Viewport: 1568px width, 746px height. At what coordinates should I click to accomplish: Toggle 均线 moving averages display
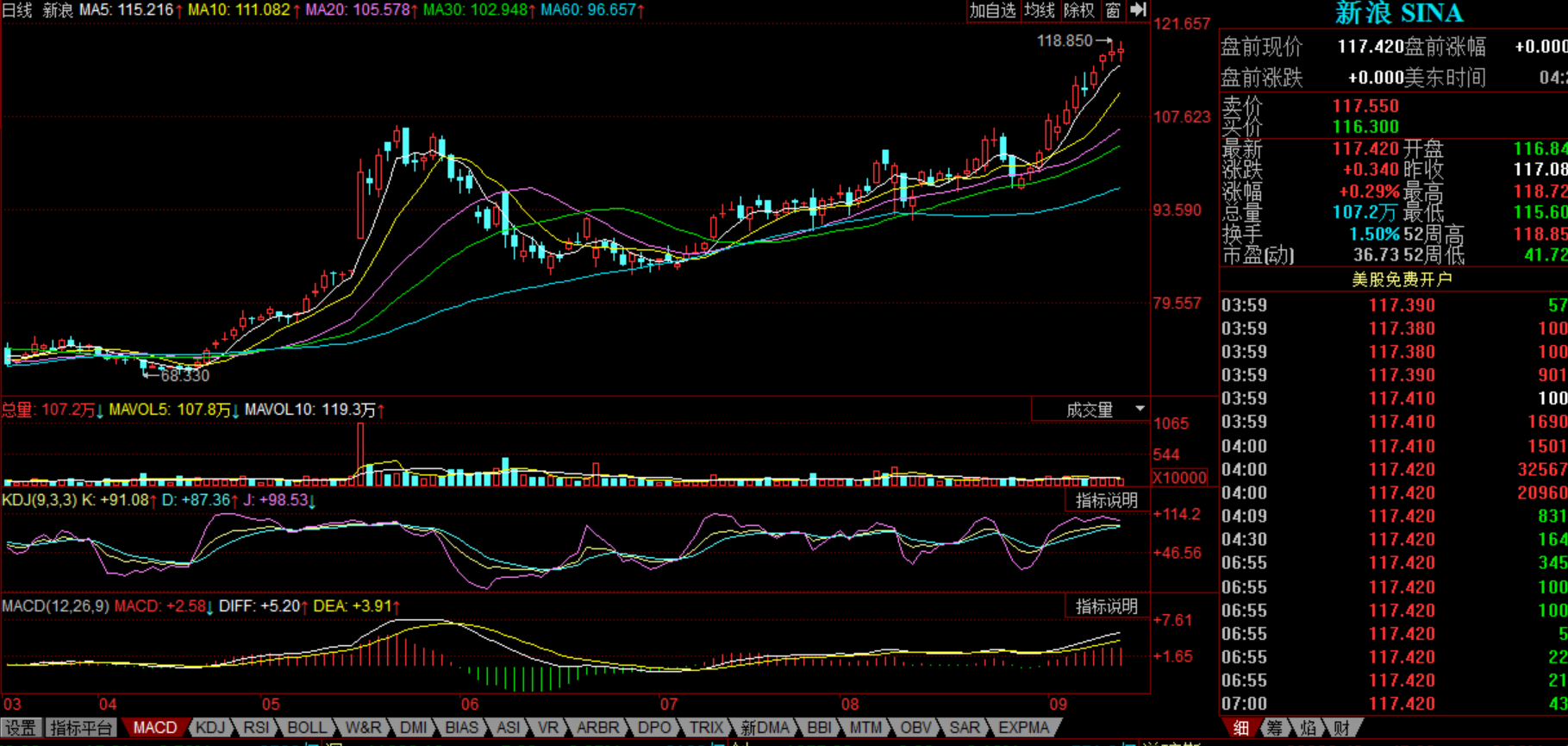tap(1040, 10)
